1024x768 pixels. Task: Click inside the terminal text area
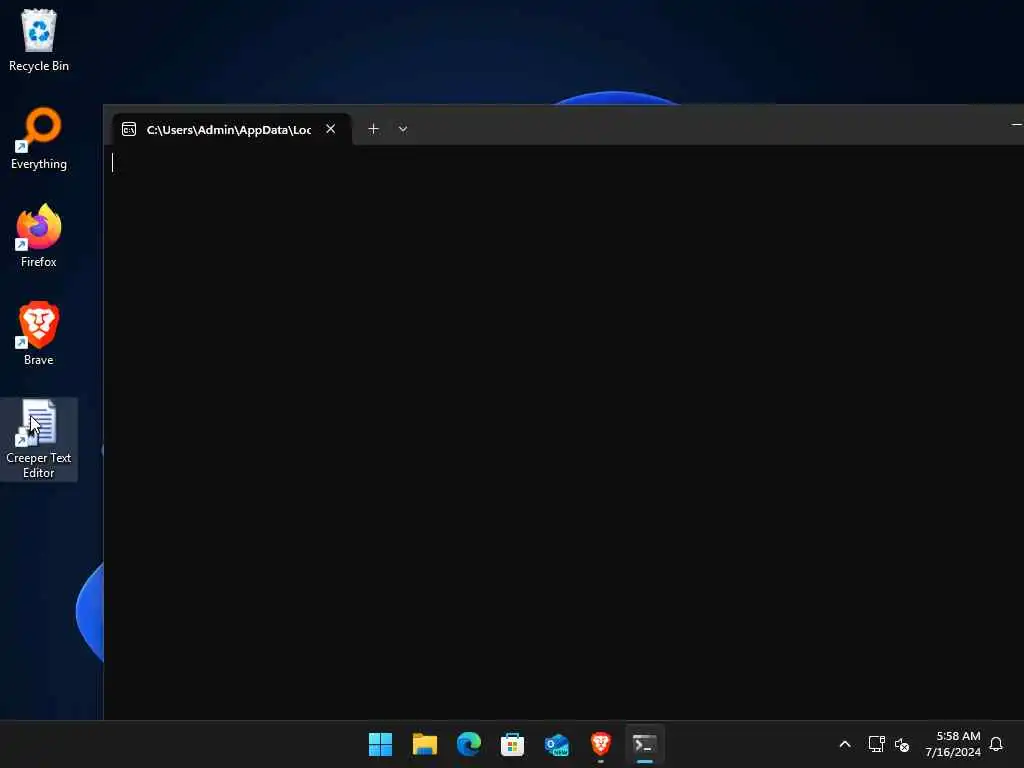[x=563, y=431]
